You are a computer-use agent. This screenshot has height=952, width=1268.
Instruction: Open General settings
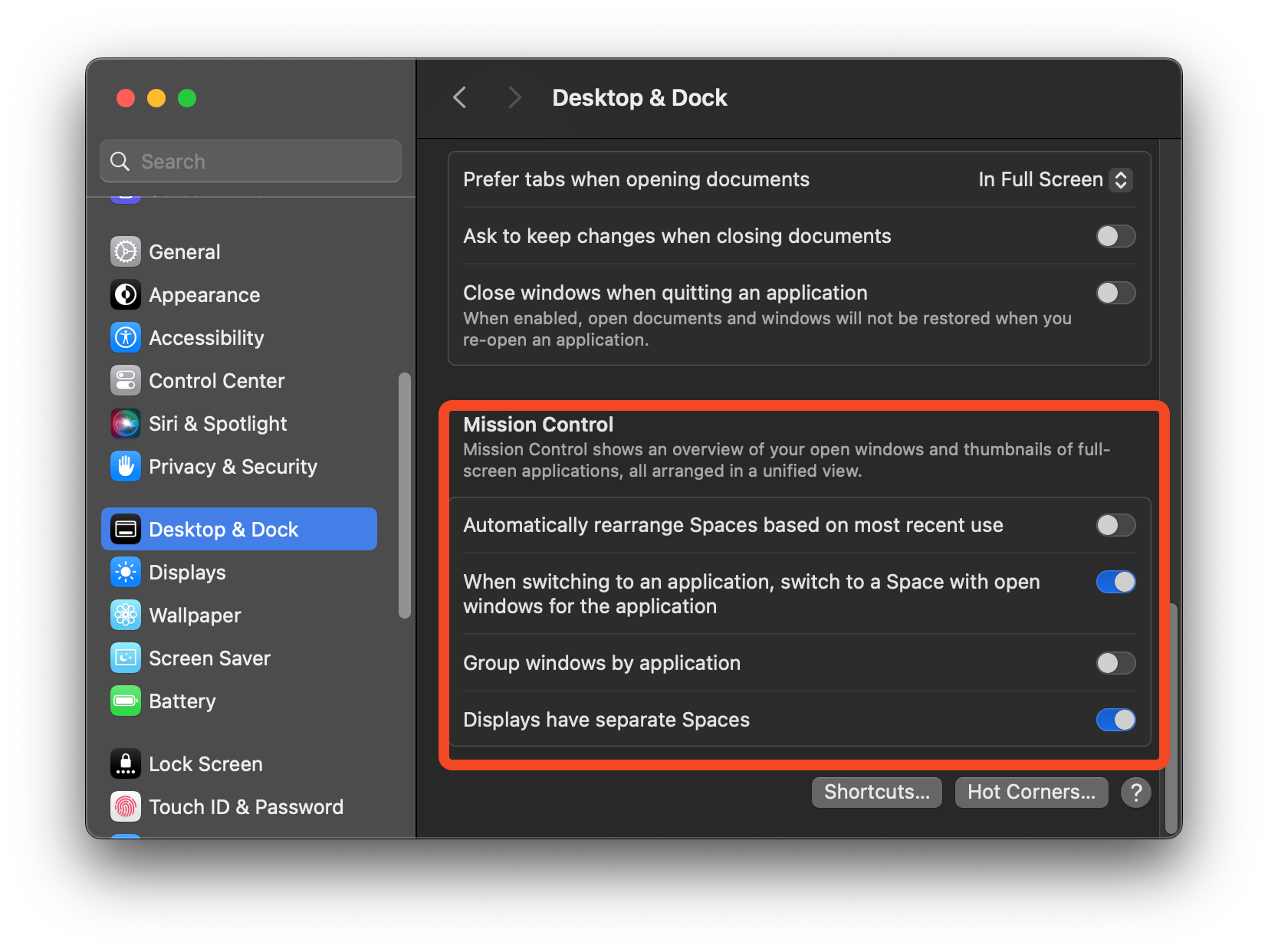tap(184, 251)
